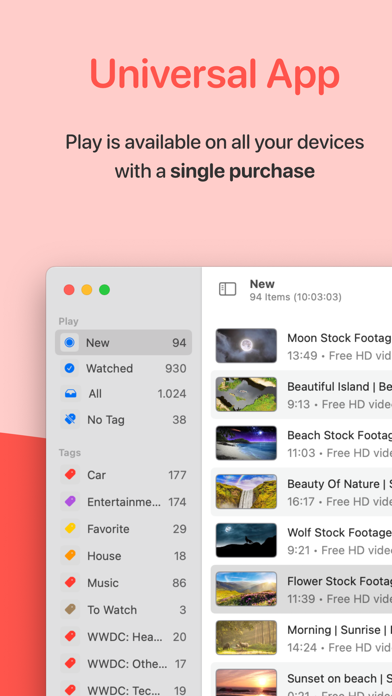Image resolution: width=392 pixels, height=696 pixels.
Task: Click the 14:24 duration text
Action: [303, 648]
